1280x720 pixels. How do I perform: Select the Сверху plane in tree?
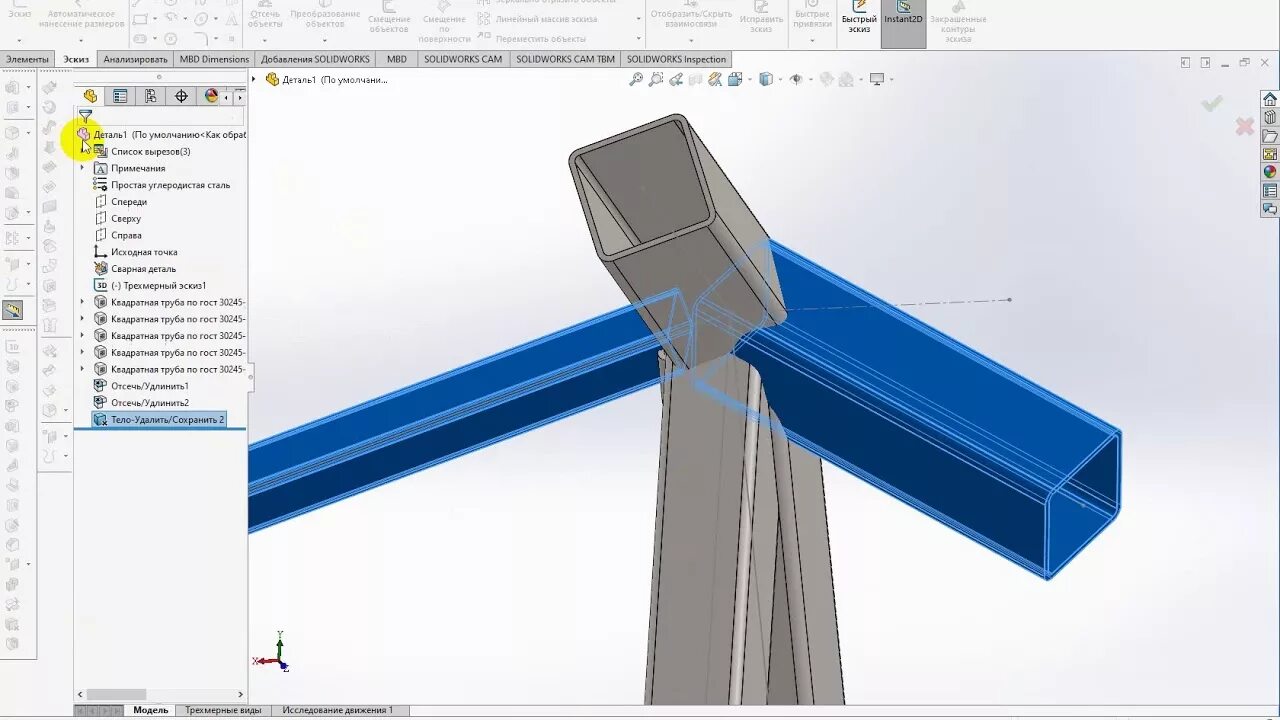126,219
